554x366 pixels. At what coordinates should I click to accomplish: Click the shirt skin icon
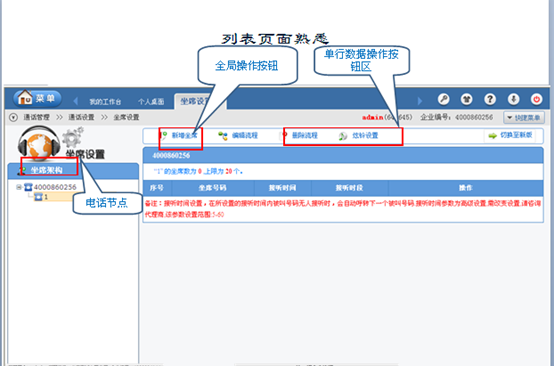pyautogui.click(x=466, y=99)
